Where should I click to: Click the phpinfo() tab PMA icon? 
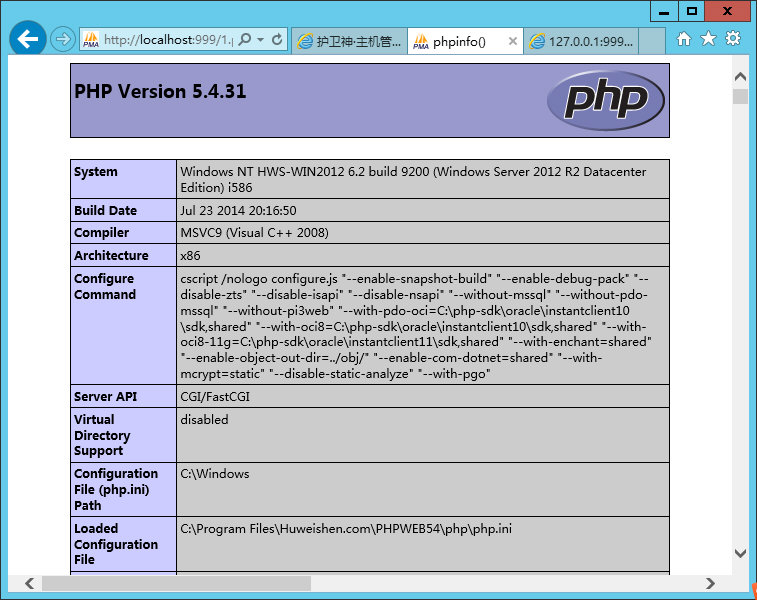421,42
